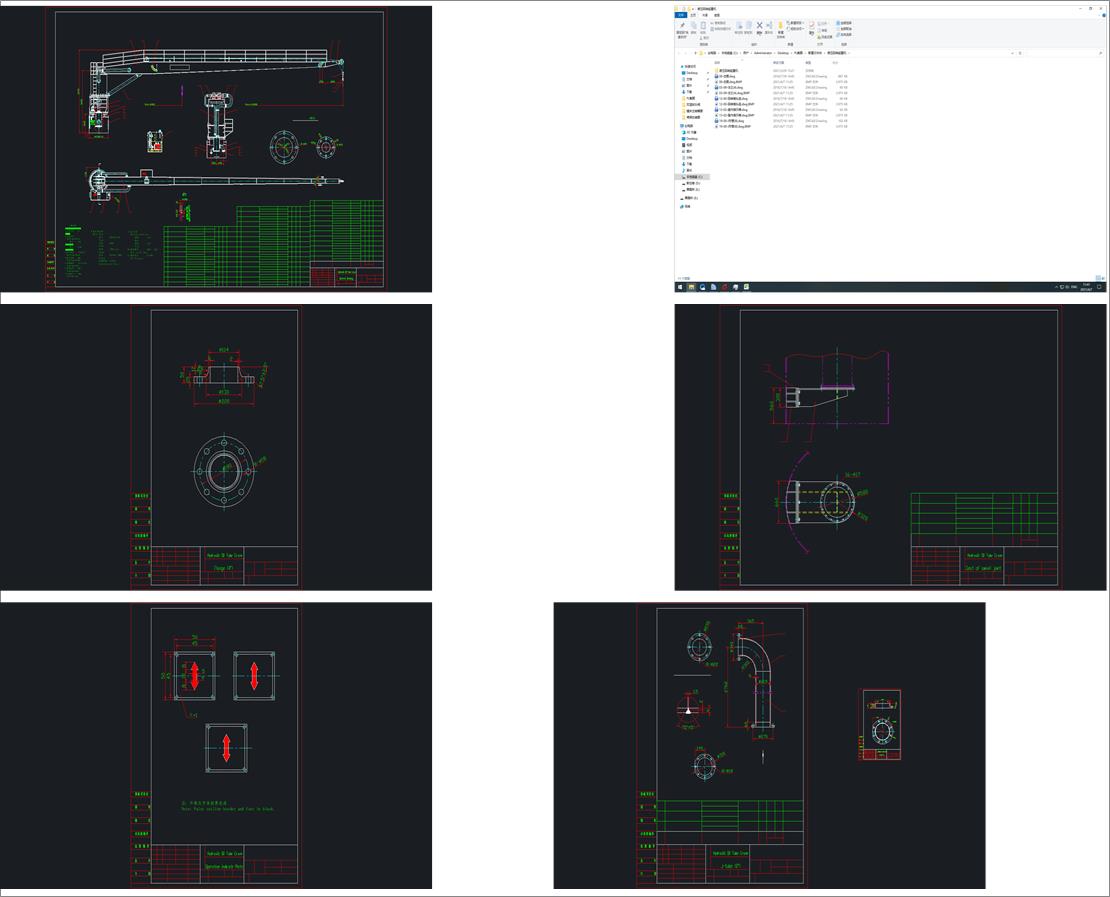This screenshot has width=1110, height=897.
Task: Click the J-tube elbow pipe drawing
Action: coord(769,745)
